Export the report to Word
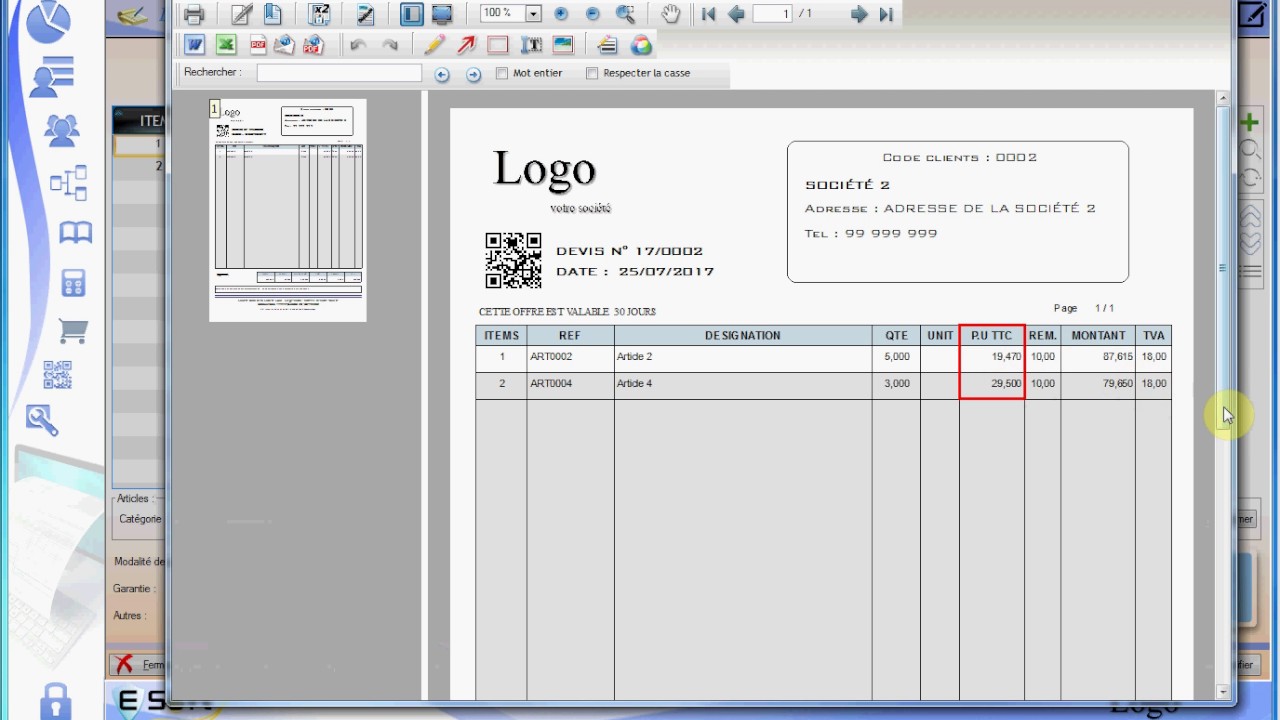1280x720 pixels. [x=194, y=45]
